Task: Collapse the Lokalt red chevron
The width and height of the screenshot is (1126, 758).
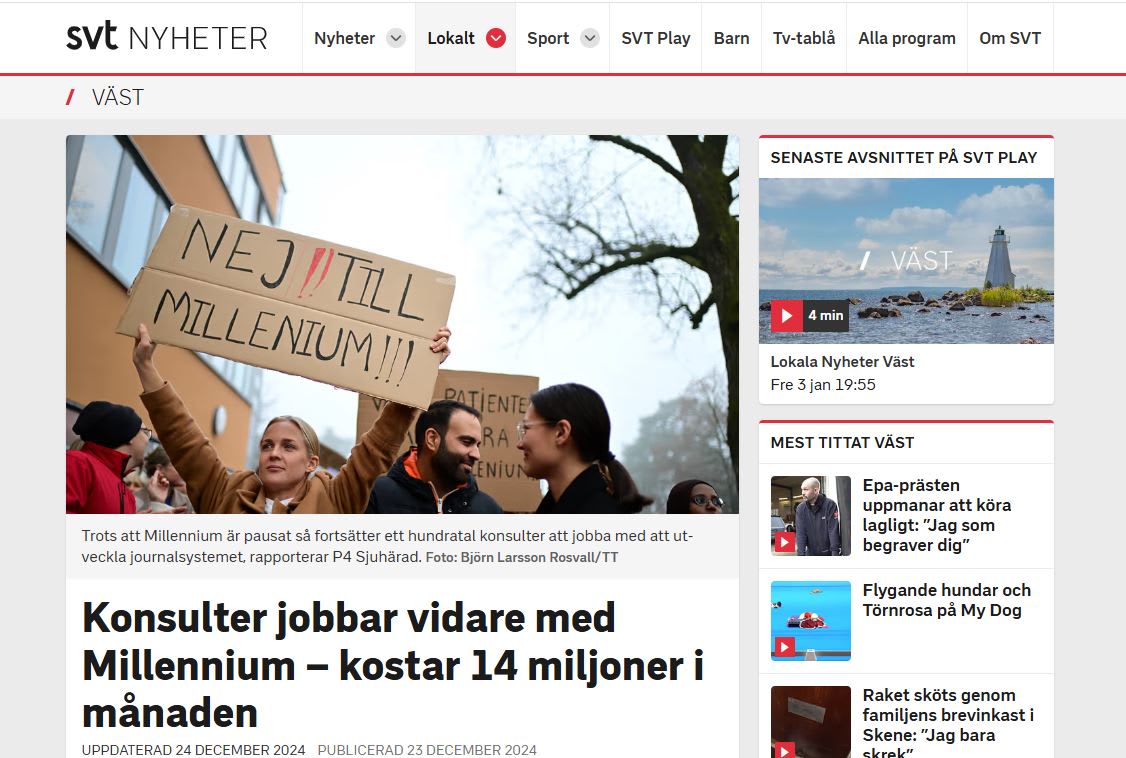Action: click(495, 38)
